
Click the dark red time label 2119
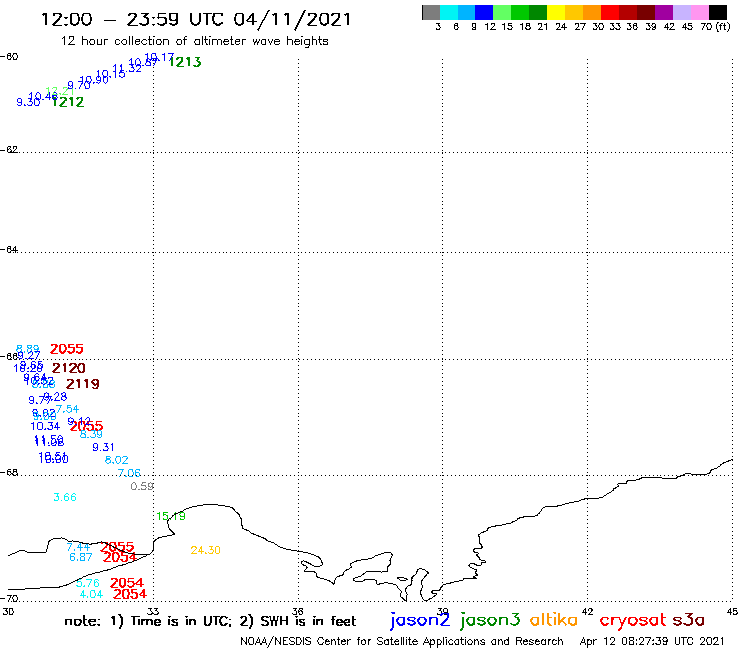(x=83, y=384)
